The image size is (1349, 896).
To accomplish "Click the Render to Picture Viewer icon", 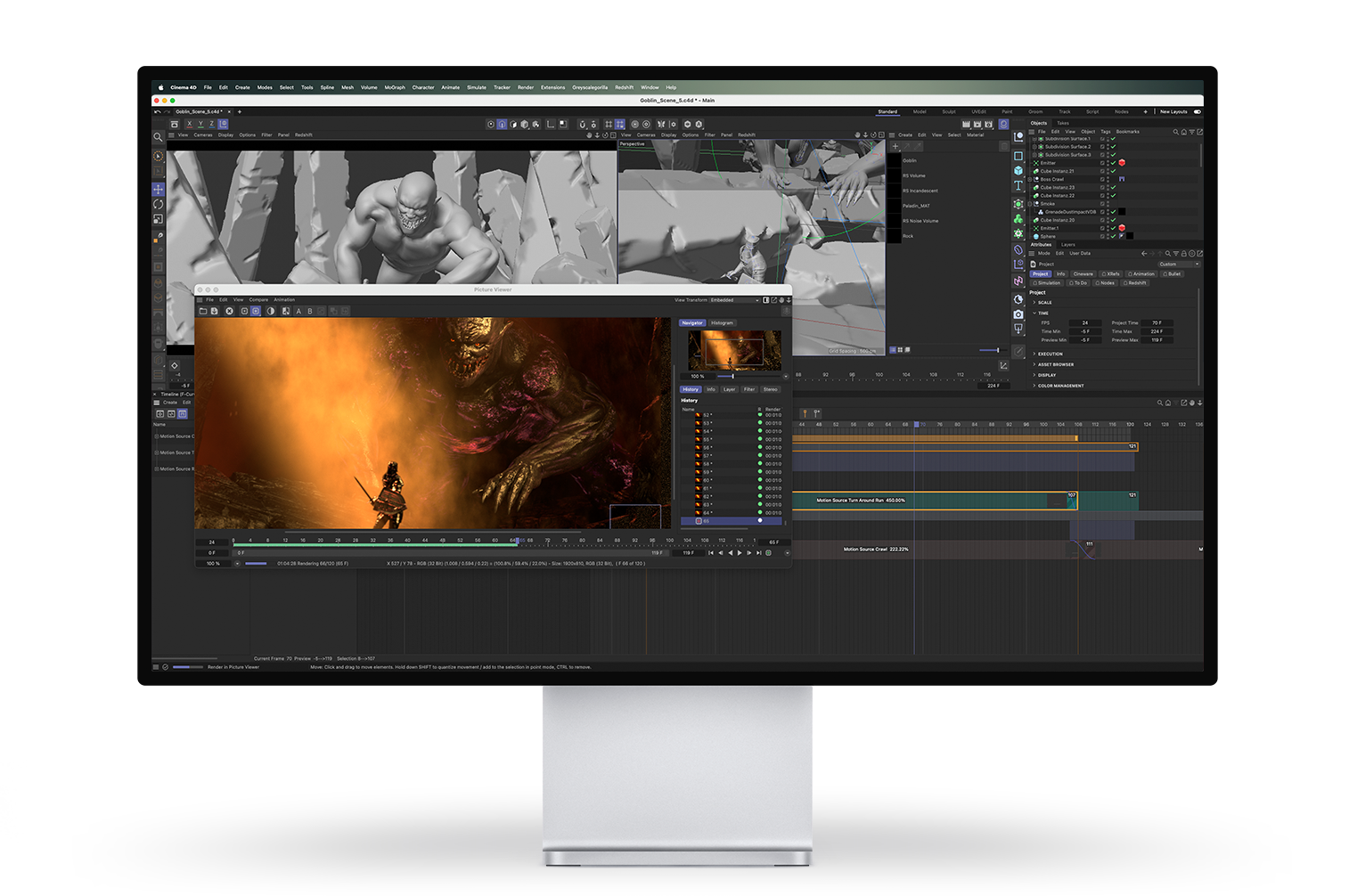I will tap(977, 124).
